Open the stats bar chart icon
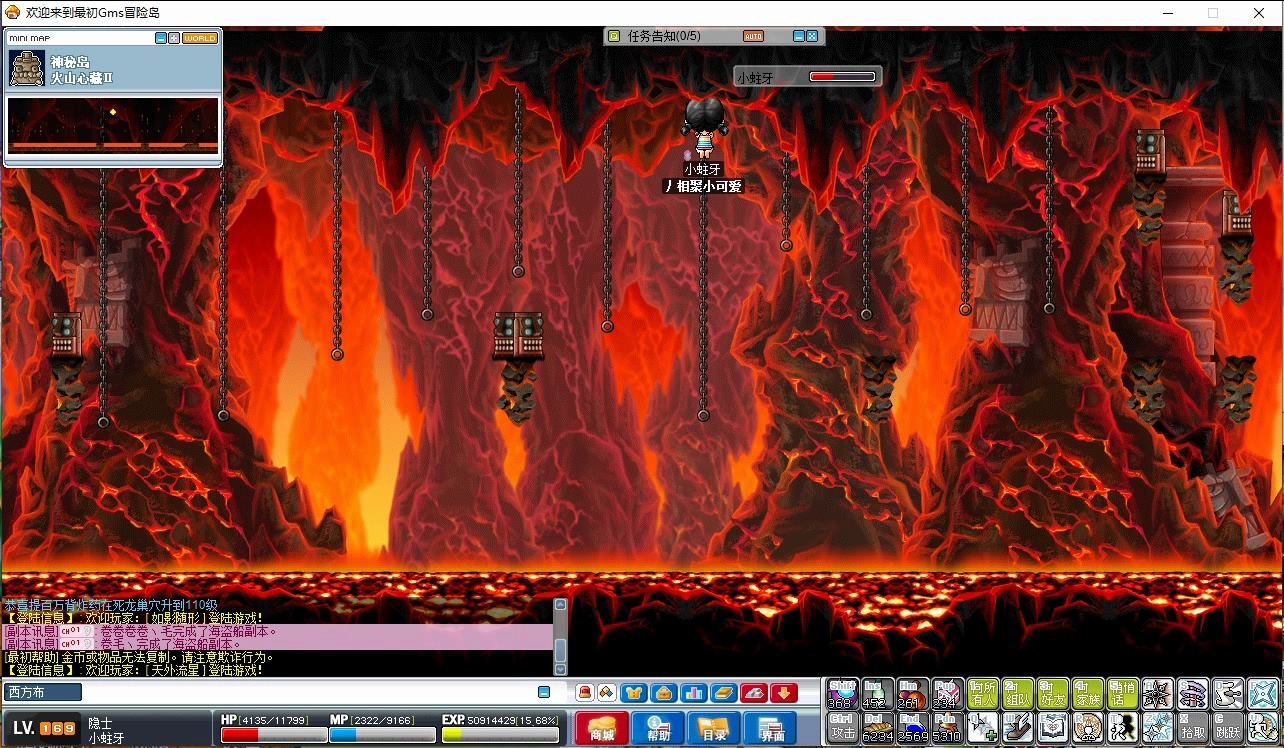Viewport: 1284px width, 748px height. (x=693, y=692)
